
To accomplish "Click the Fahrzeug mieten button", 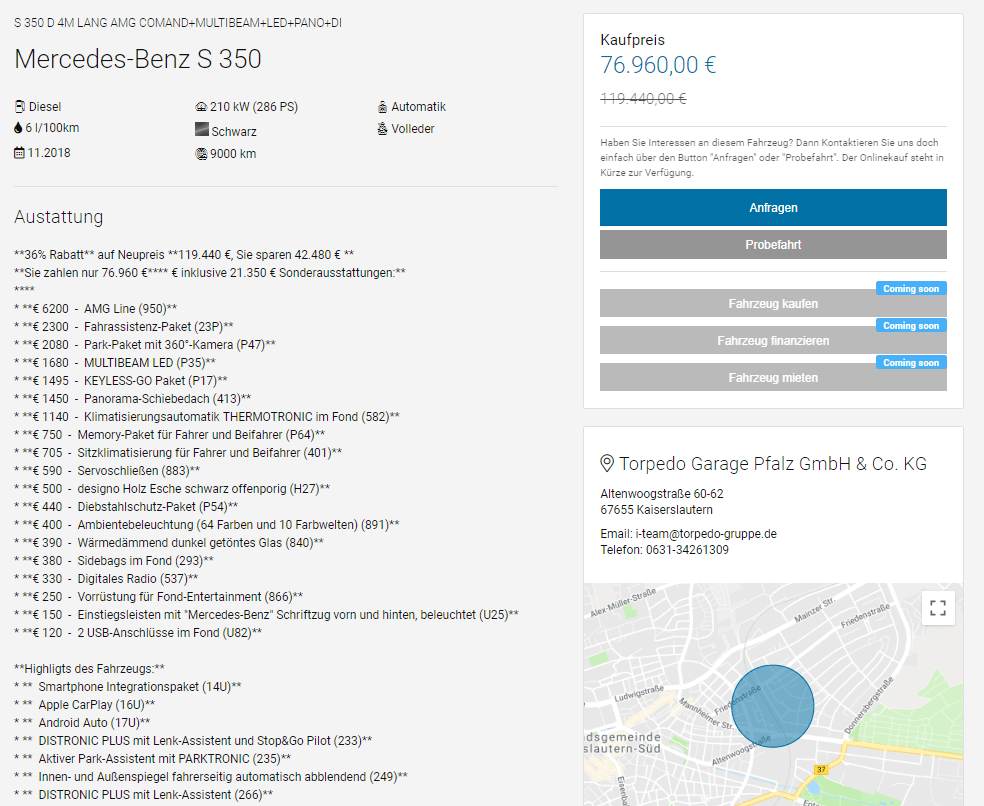I will [x=773, y=378].
